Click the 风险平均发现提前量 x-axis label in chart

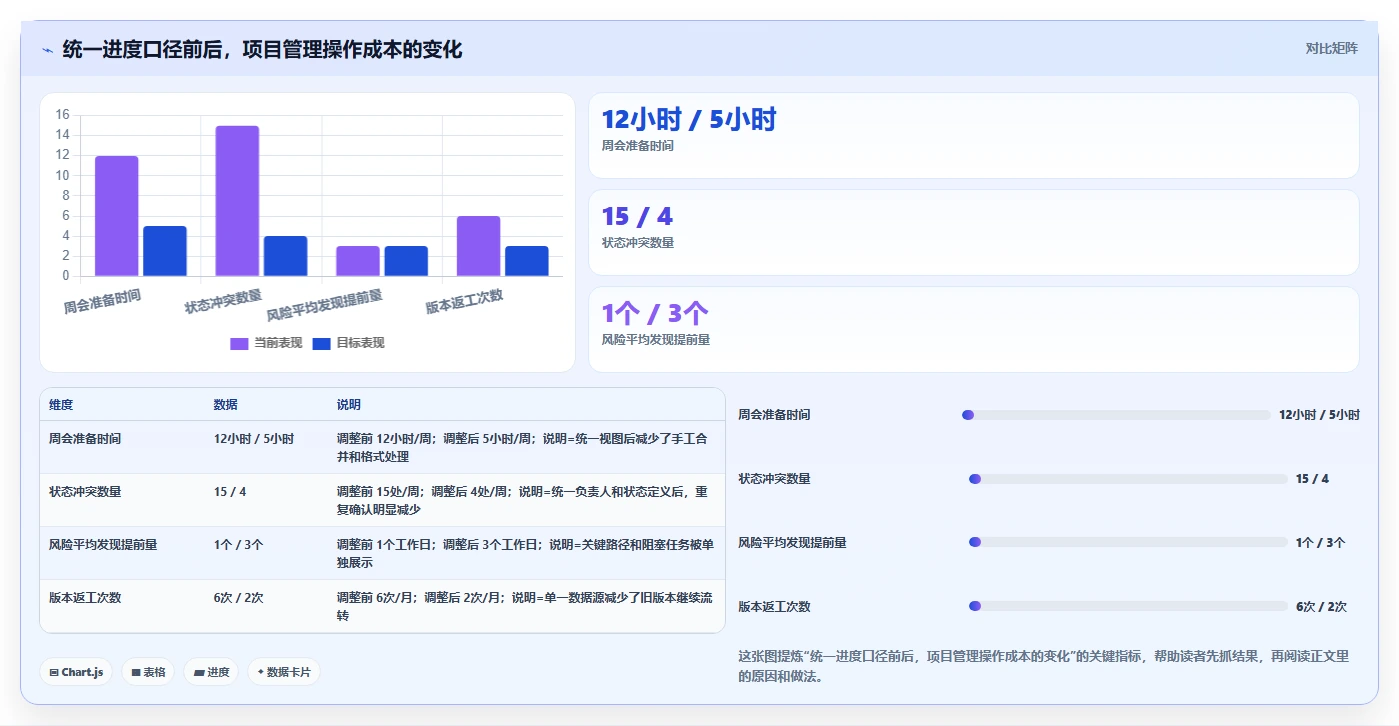325,305
